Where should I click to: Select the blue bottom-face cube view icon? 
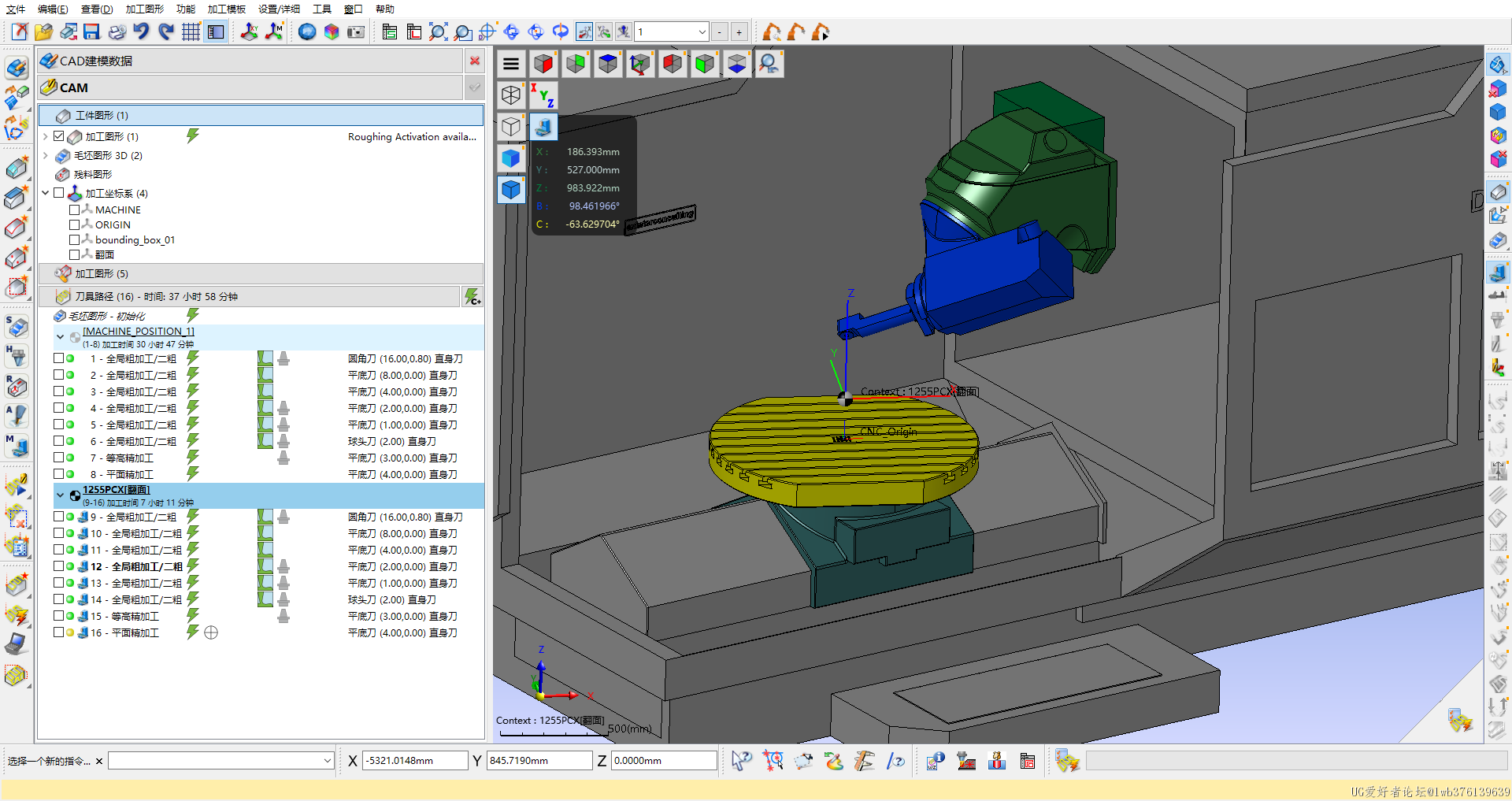[737, 64]
